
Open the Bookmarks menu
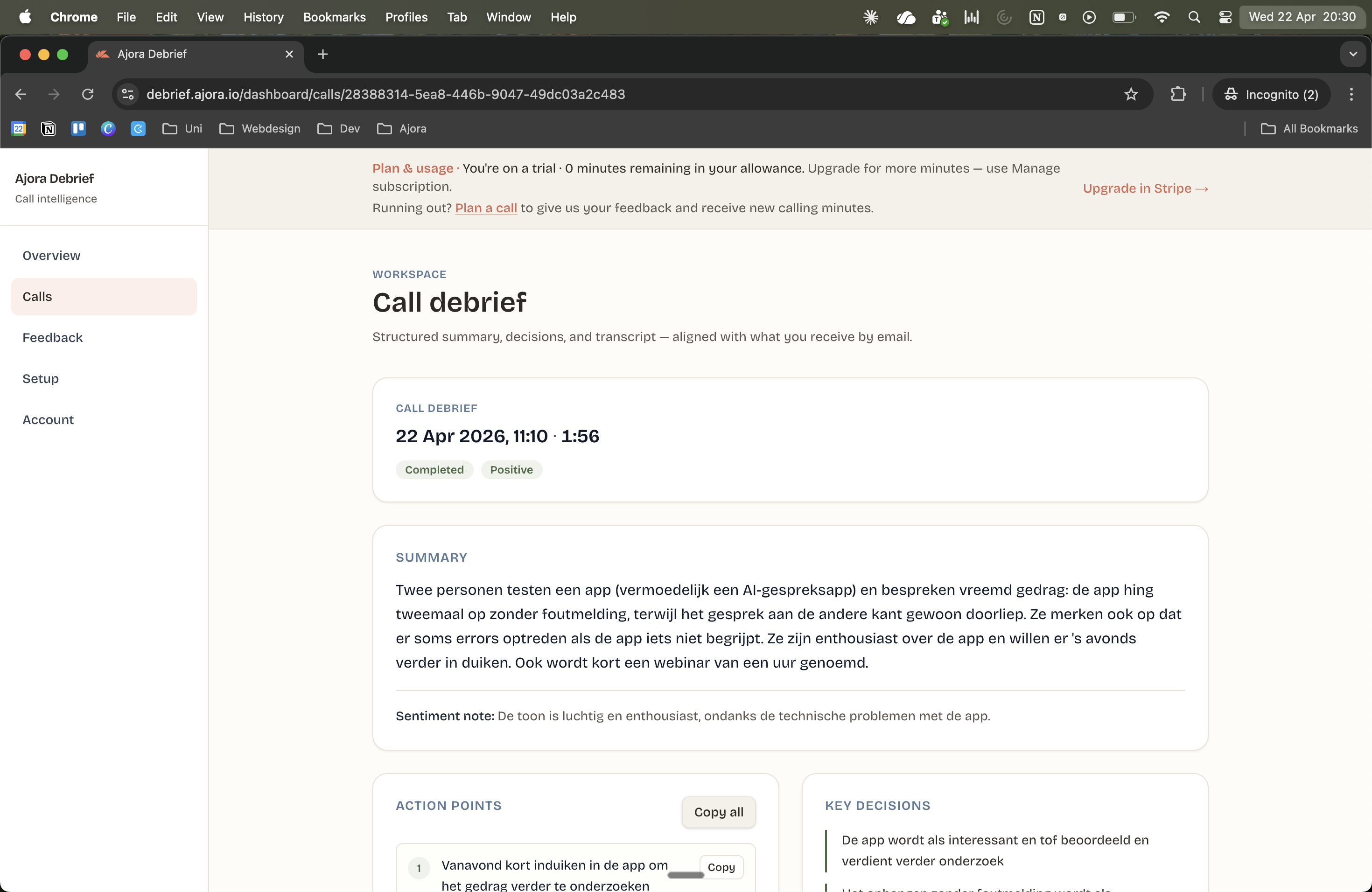coord(334,17)
